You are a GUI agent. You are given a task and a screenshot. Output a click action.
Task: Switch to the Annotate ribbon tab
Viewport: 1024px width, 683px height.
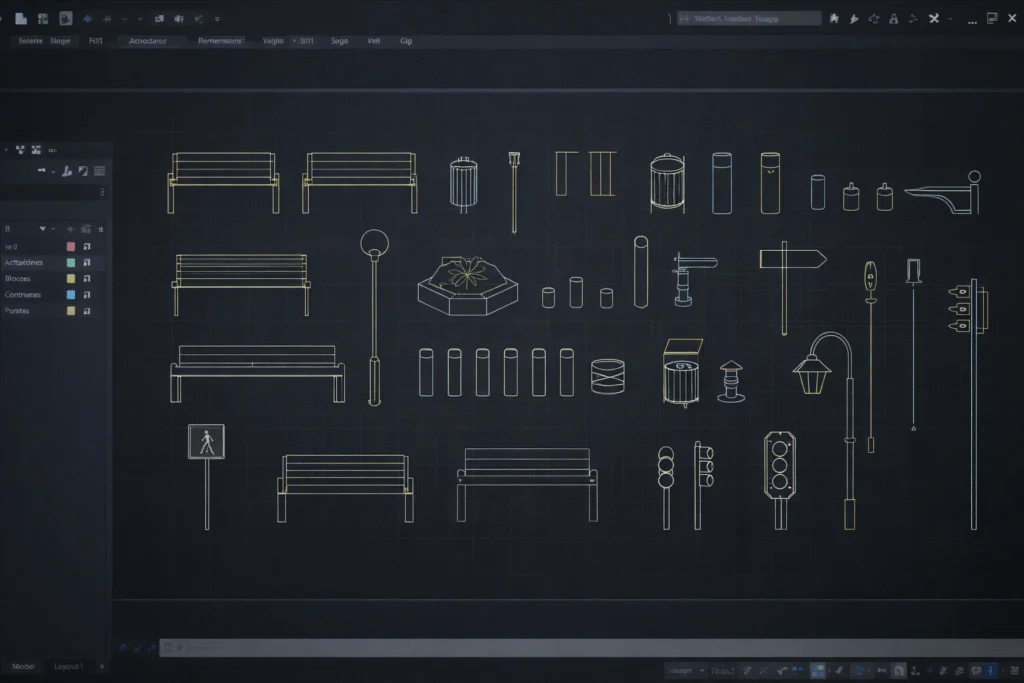(x=147, y=40)
